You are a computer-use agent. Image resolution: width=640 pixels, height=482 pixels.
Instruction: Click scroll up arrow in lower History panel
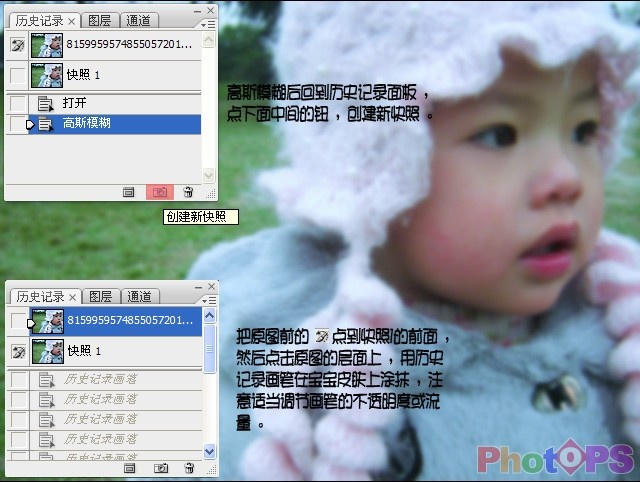pyautogui.click(x=209, y=315)
